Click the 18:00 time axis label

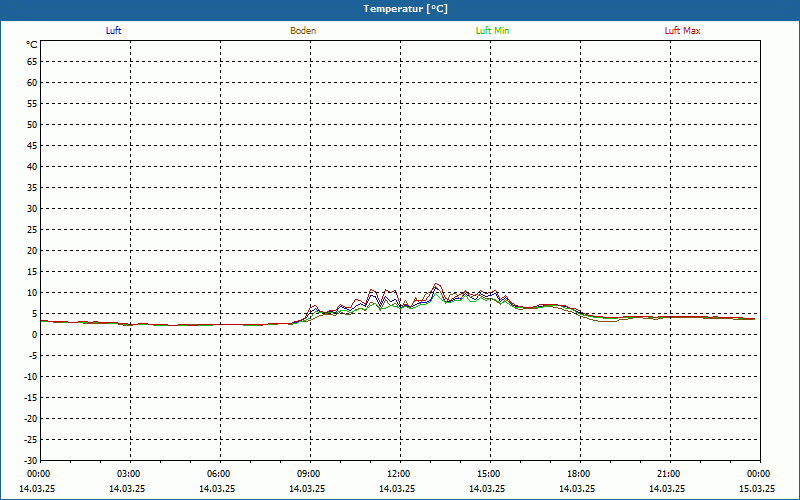pyautogui.click(x=579, y=474)
